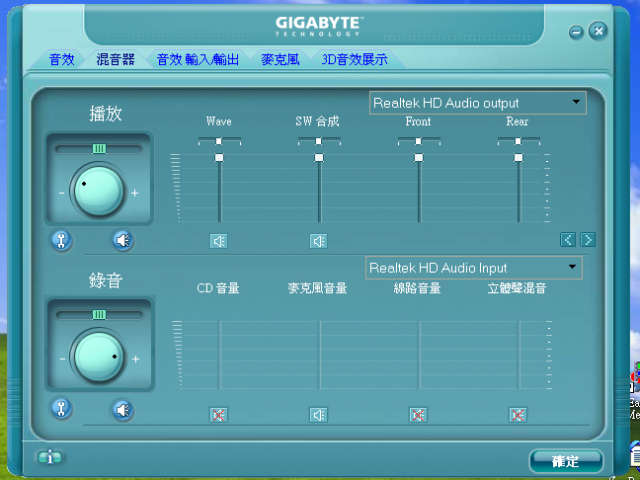
Task: Enable the 立體聲混音 recording source
Action: [x=518, y=415]
